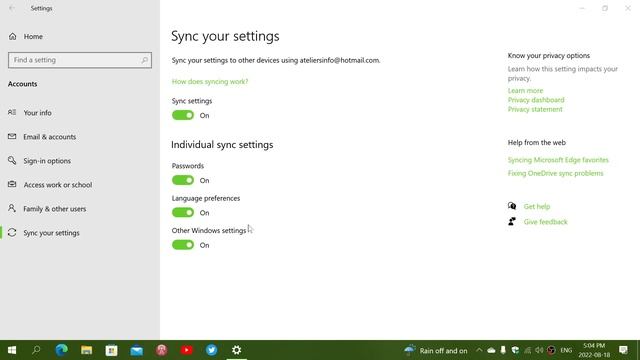Open the Windows Start menu

12,350
